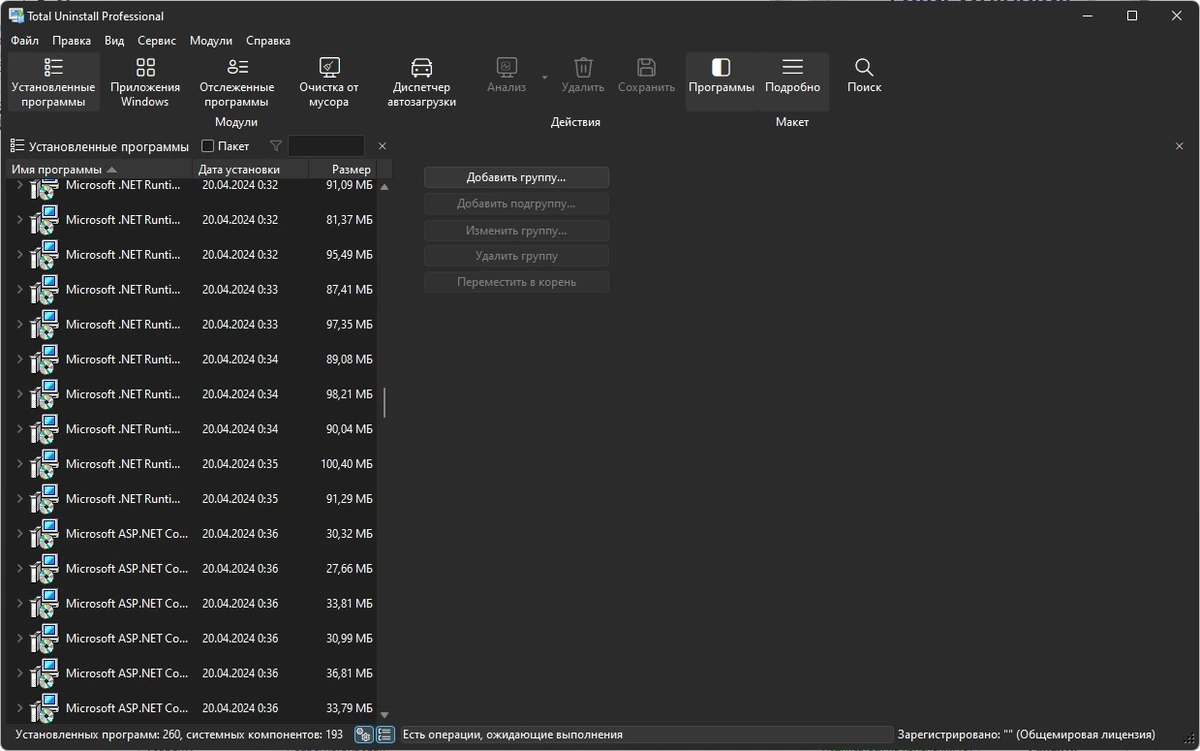This screenshot has height=751, width=1200.
Task: Click the 'Переместить в корень' button
Action: point(516,282)
